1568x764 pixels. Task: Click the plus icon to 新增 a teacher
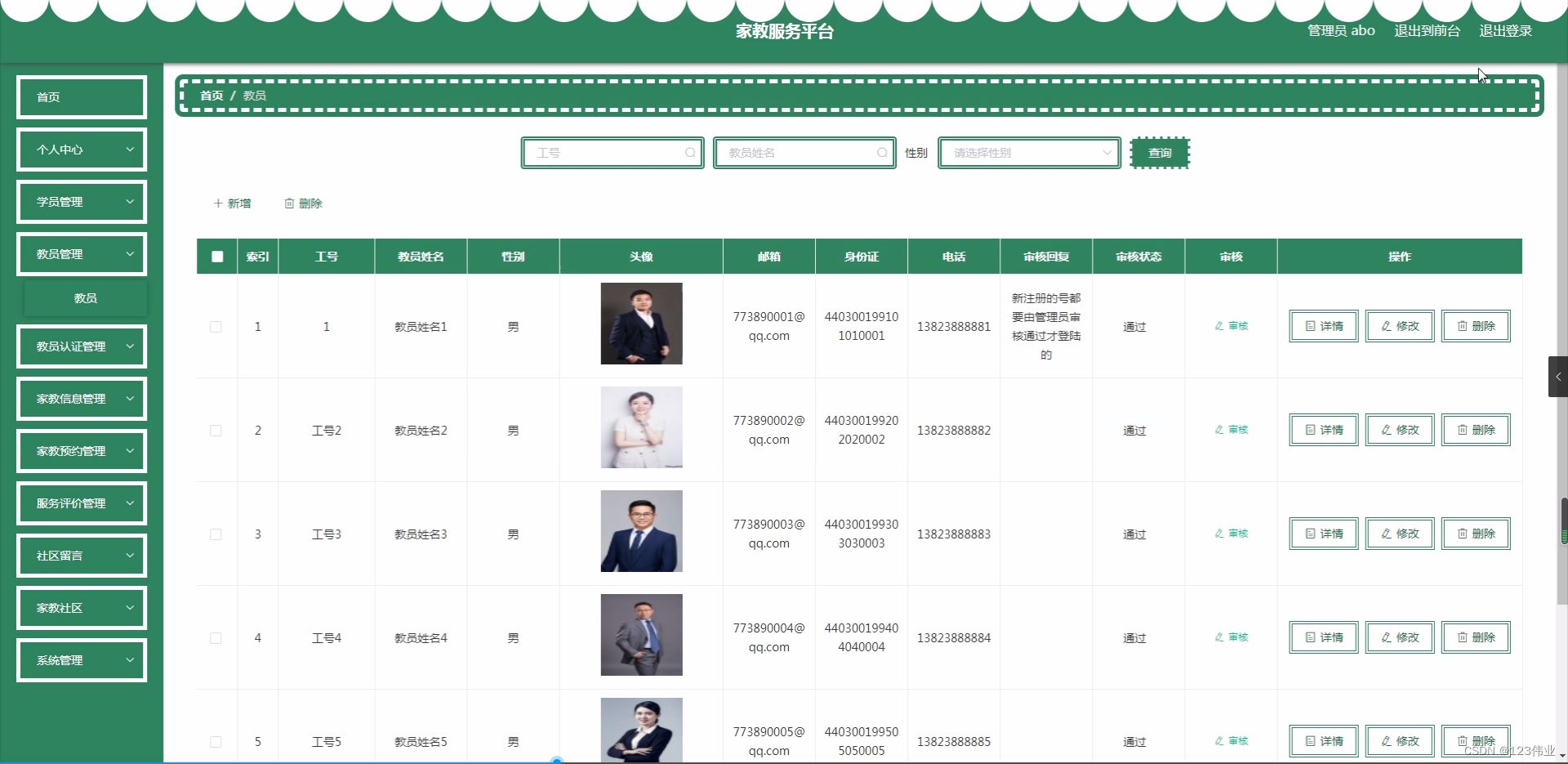coord(216,203)
